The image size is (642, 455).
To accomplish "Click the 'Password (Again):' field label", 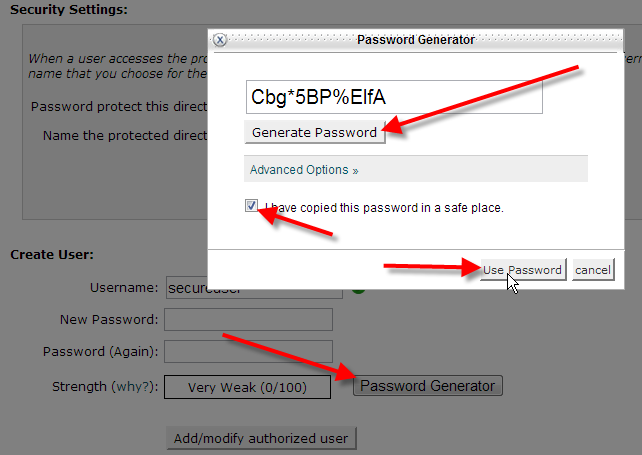I will tap(100, 351).
